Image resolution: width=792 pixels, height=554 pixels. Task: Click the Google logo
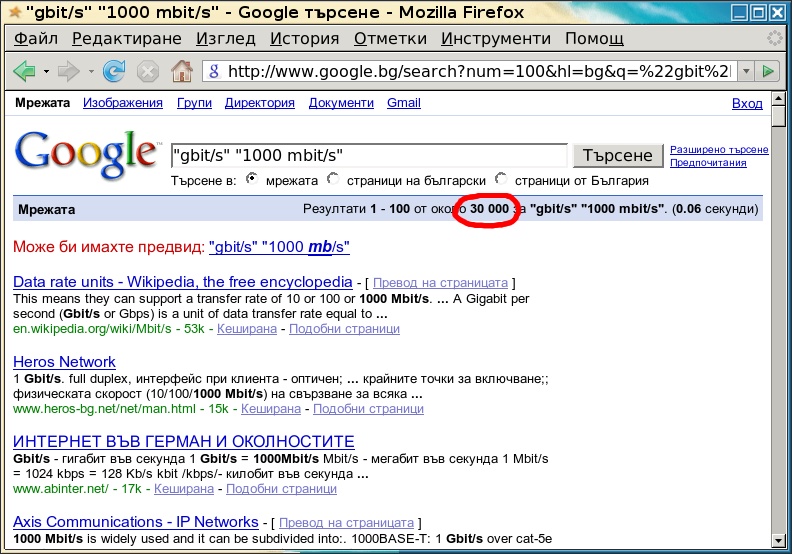point(86,154)
